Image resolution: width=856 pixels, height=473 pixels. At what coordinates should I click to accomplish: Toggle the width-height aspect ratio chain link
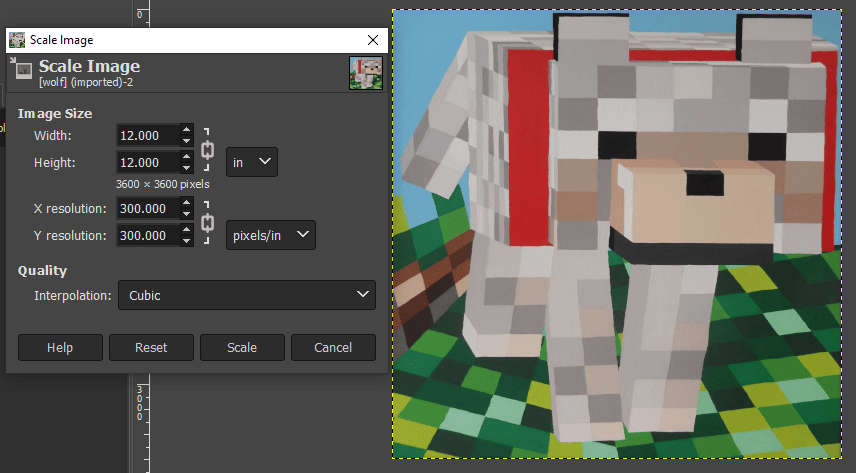pos(207,150)
